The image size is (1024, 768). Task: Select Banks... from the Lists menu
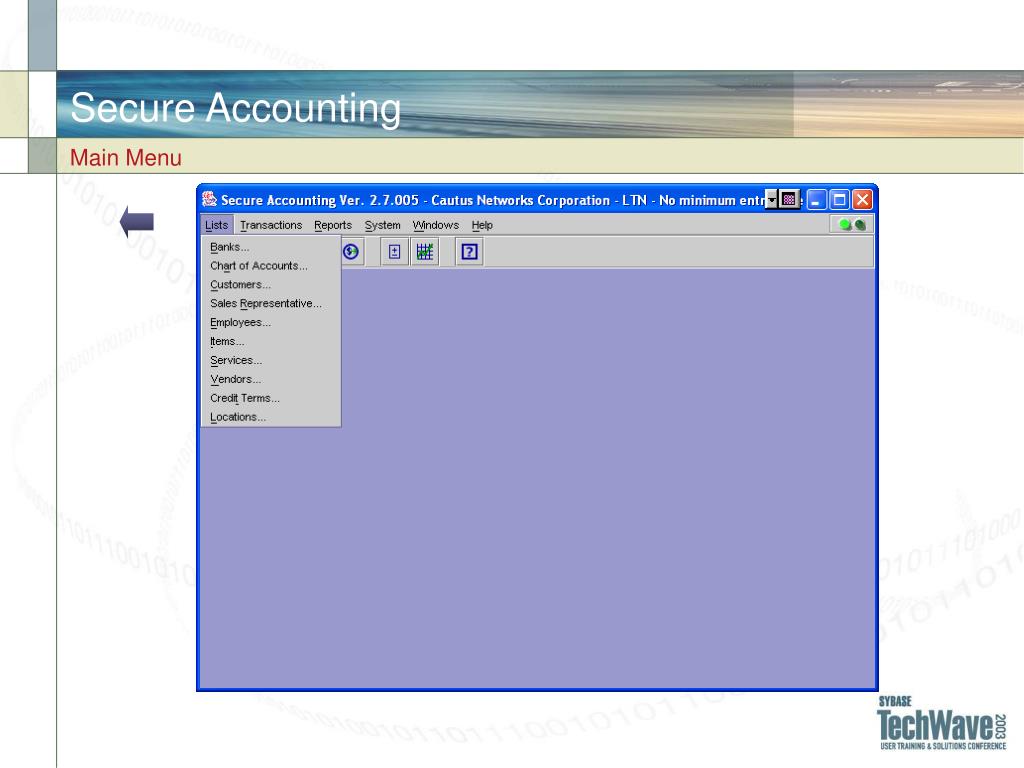point(271,248)
